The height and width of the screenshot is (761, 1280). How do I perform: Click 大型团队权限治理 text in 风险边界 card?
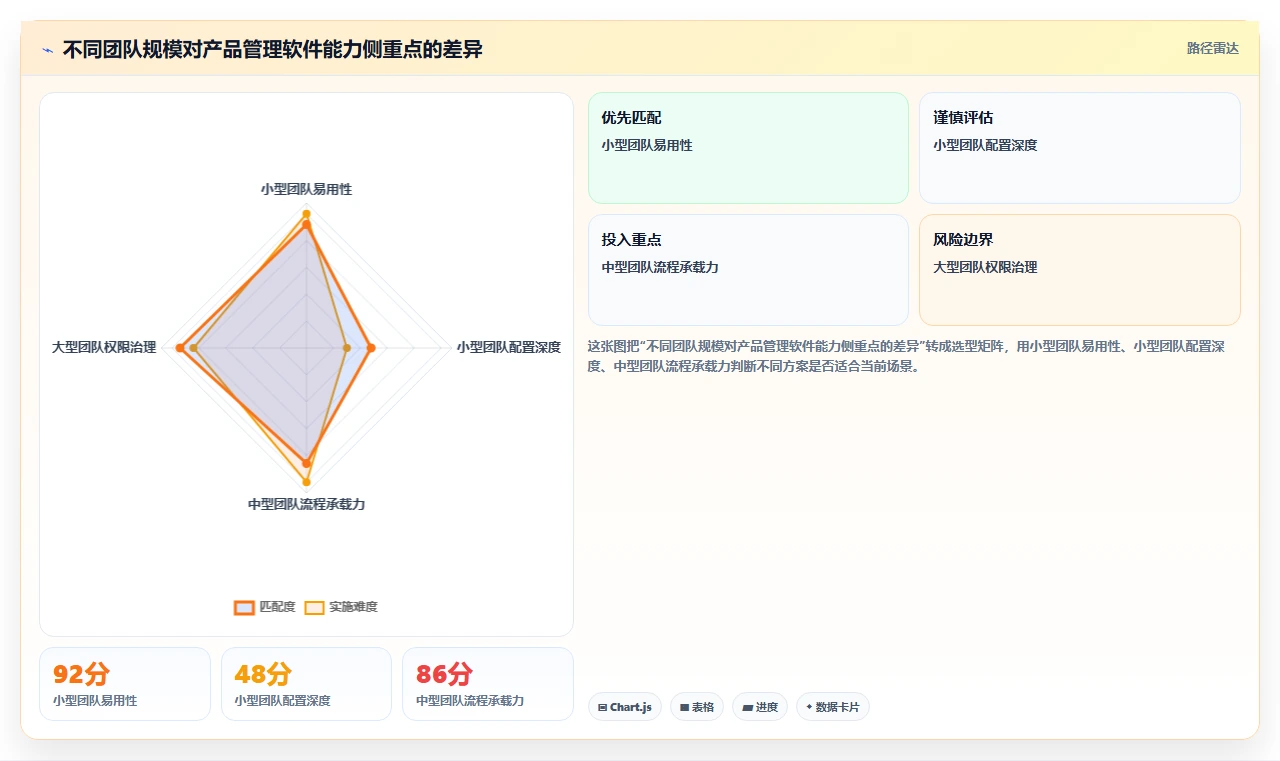(985, 267)
